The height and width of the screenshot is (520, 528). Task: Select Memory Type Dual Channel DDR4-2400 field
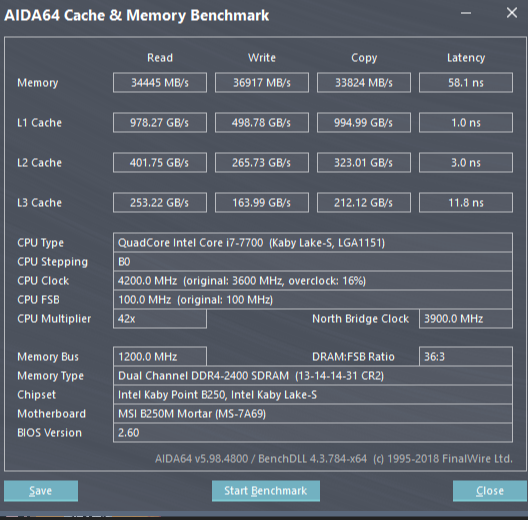click(313, 376)
